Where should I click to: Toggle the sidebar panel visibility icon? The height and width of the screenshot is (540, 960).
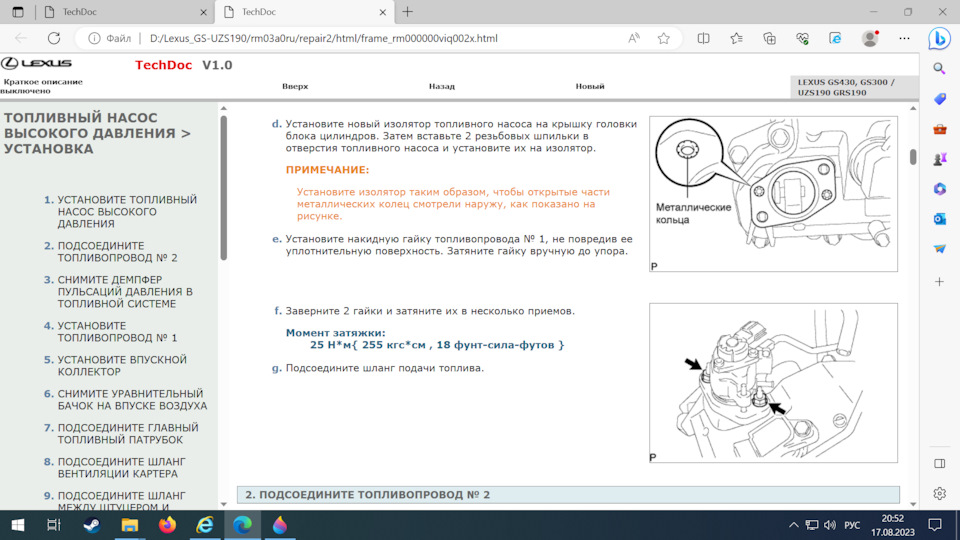940,463
